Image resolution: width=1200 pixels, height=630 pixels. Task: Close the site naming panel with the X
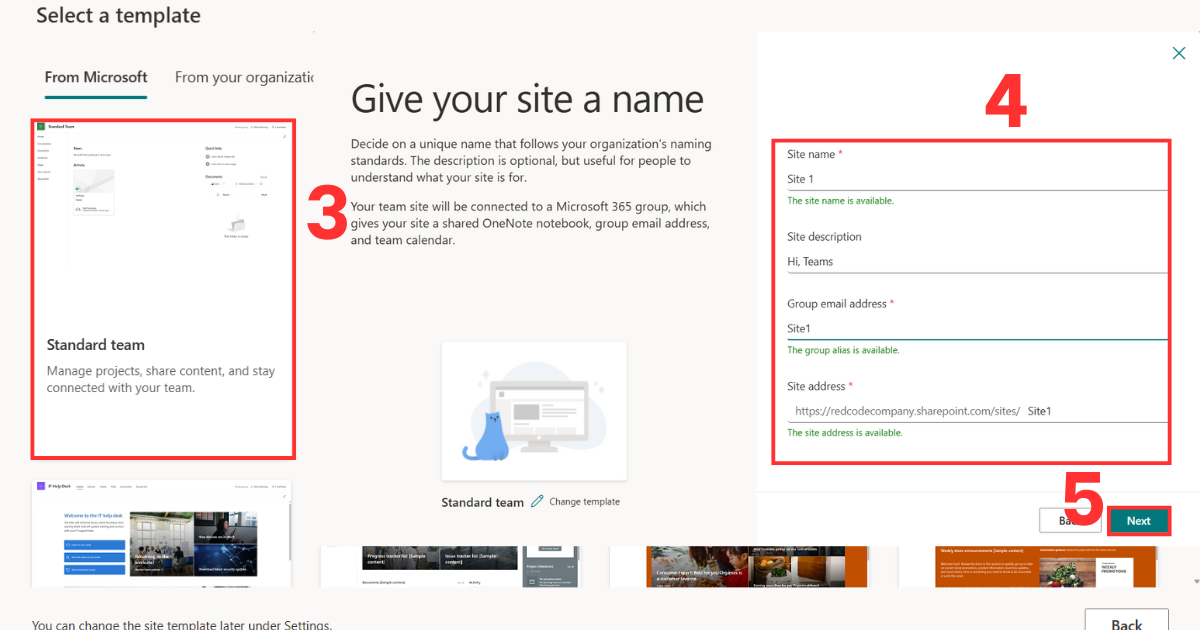coord(1178,53)
